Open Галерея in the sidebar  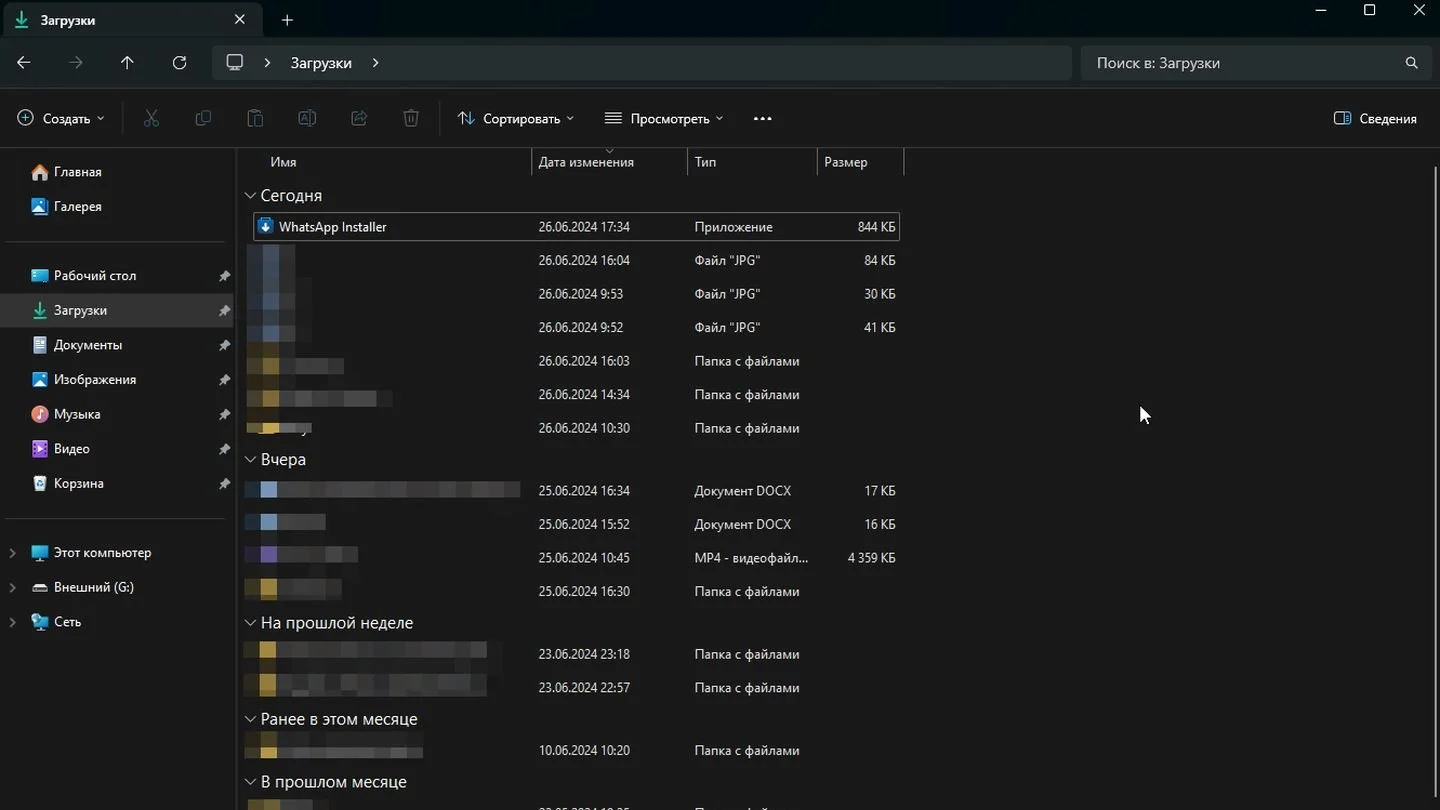(77, 206)
